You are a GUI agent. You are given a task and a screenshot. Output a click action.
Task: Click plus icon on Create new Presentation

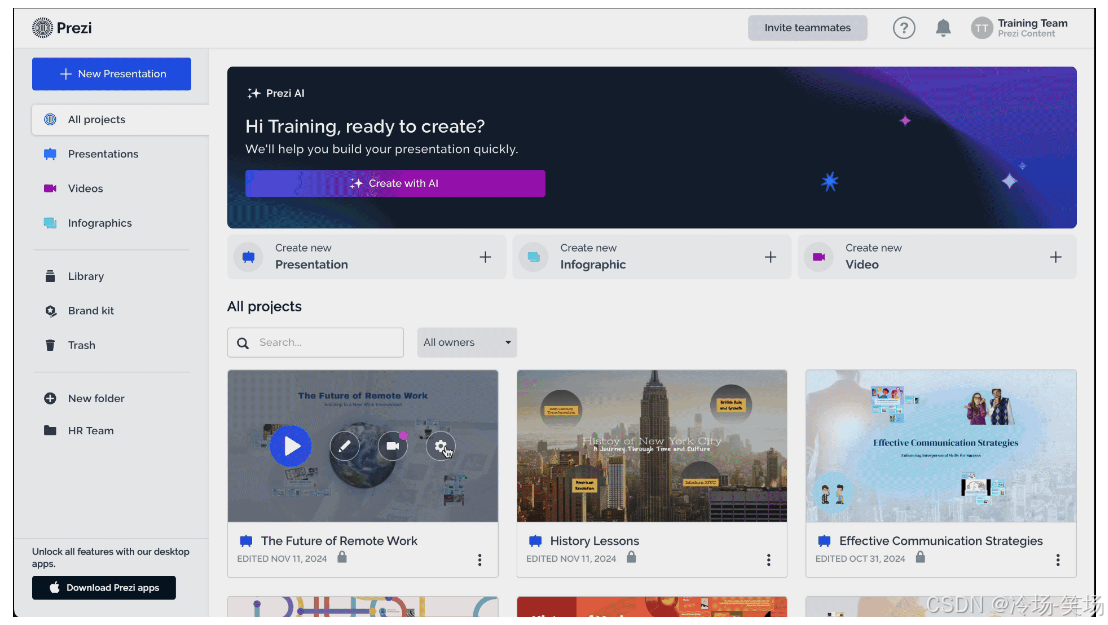[x=485, y=257]
